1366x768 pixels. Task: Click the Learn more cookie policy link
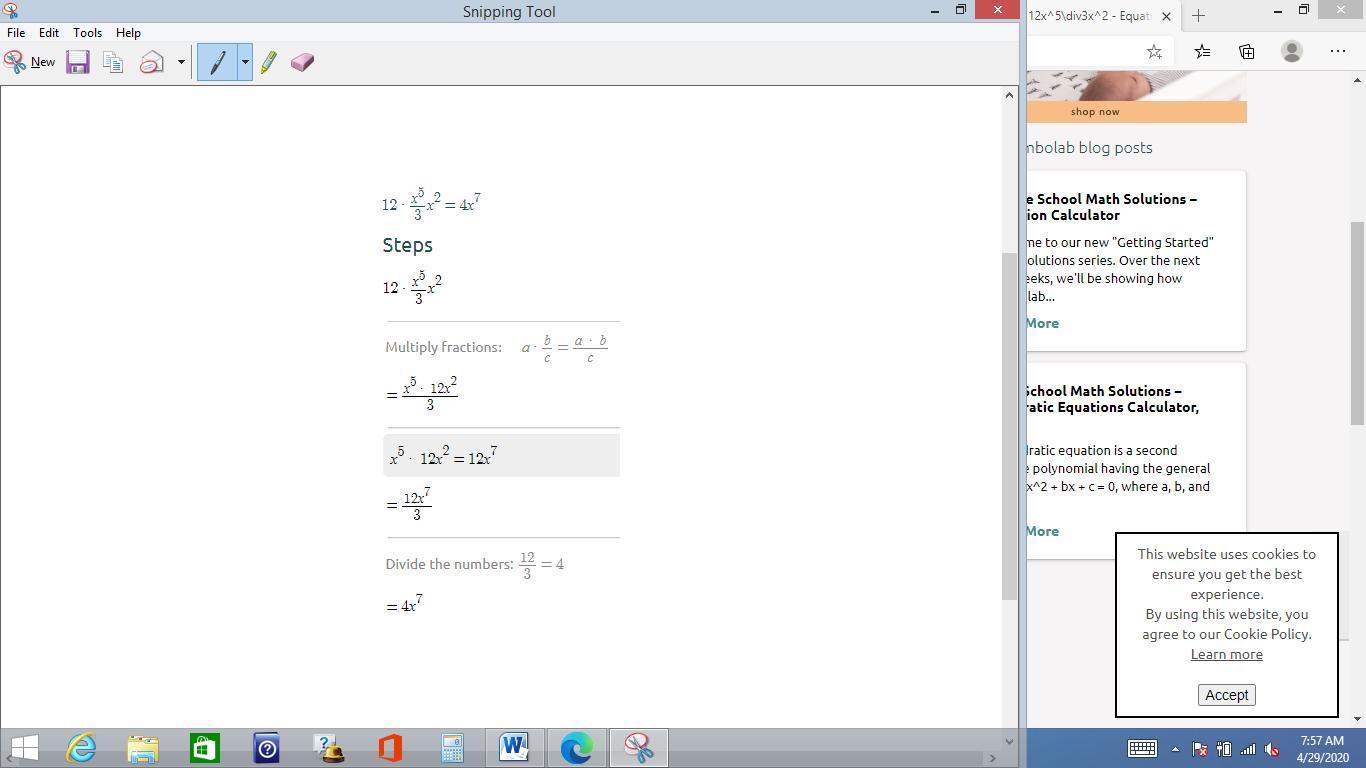1226,654
